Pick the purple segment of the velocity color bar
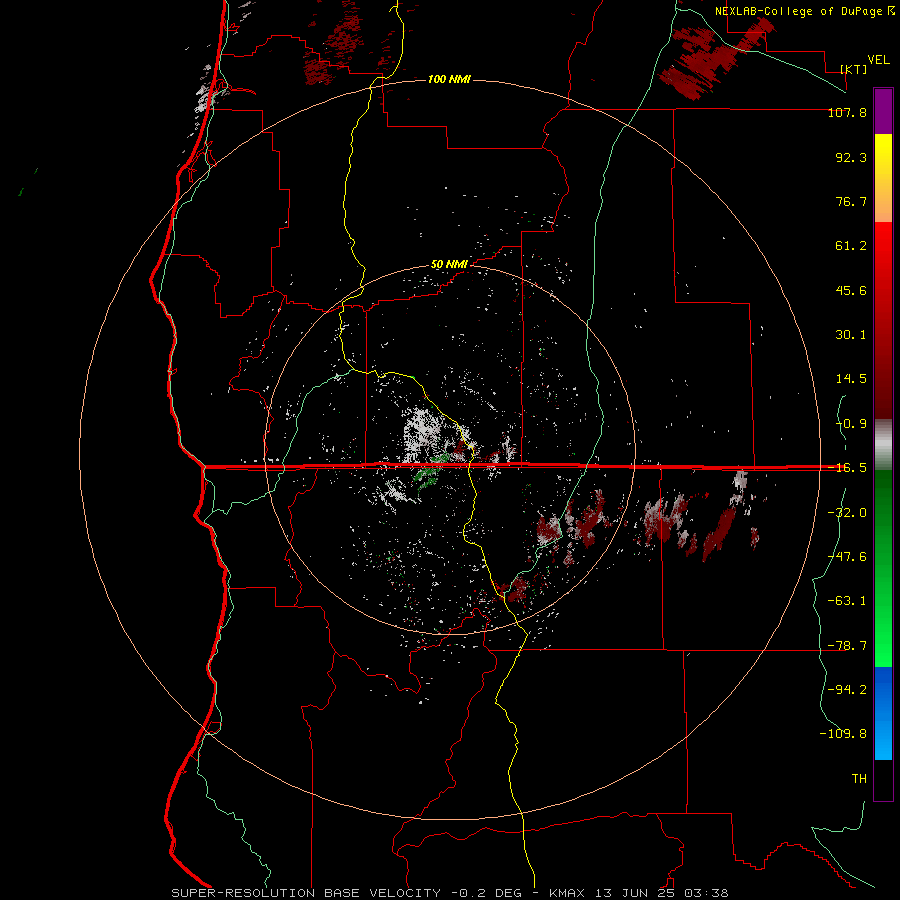900x900 pixels. pyautogui.click(x=883, y=111)
